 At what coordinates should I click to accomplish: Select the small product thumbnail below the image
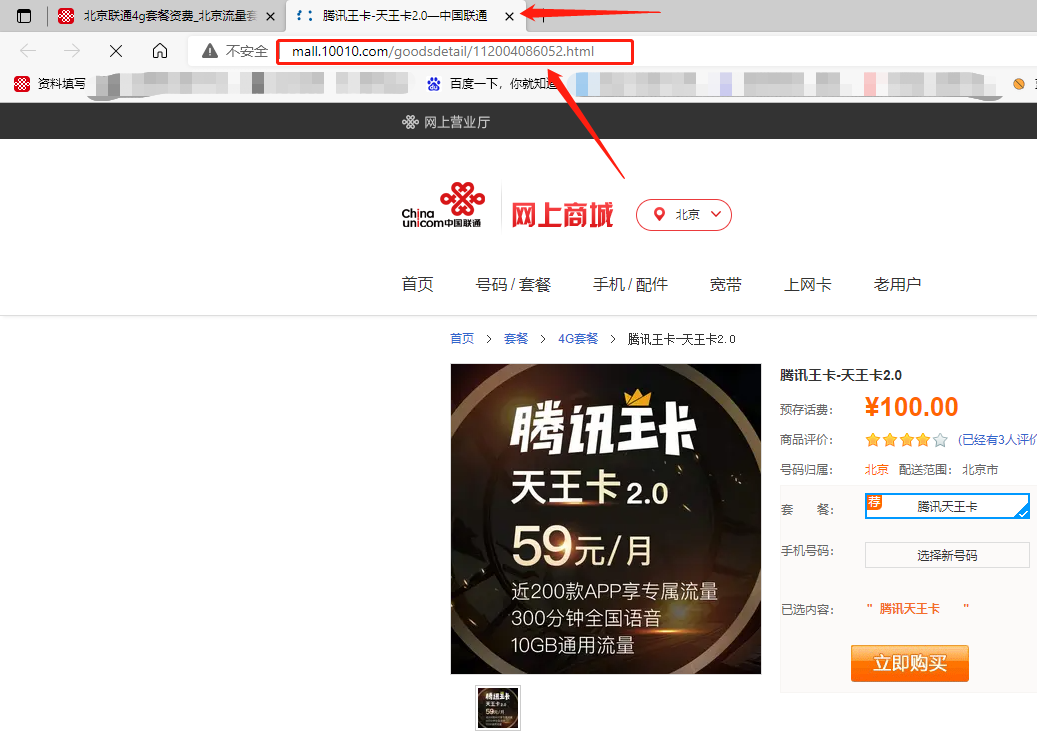point(498,708)
